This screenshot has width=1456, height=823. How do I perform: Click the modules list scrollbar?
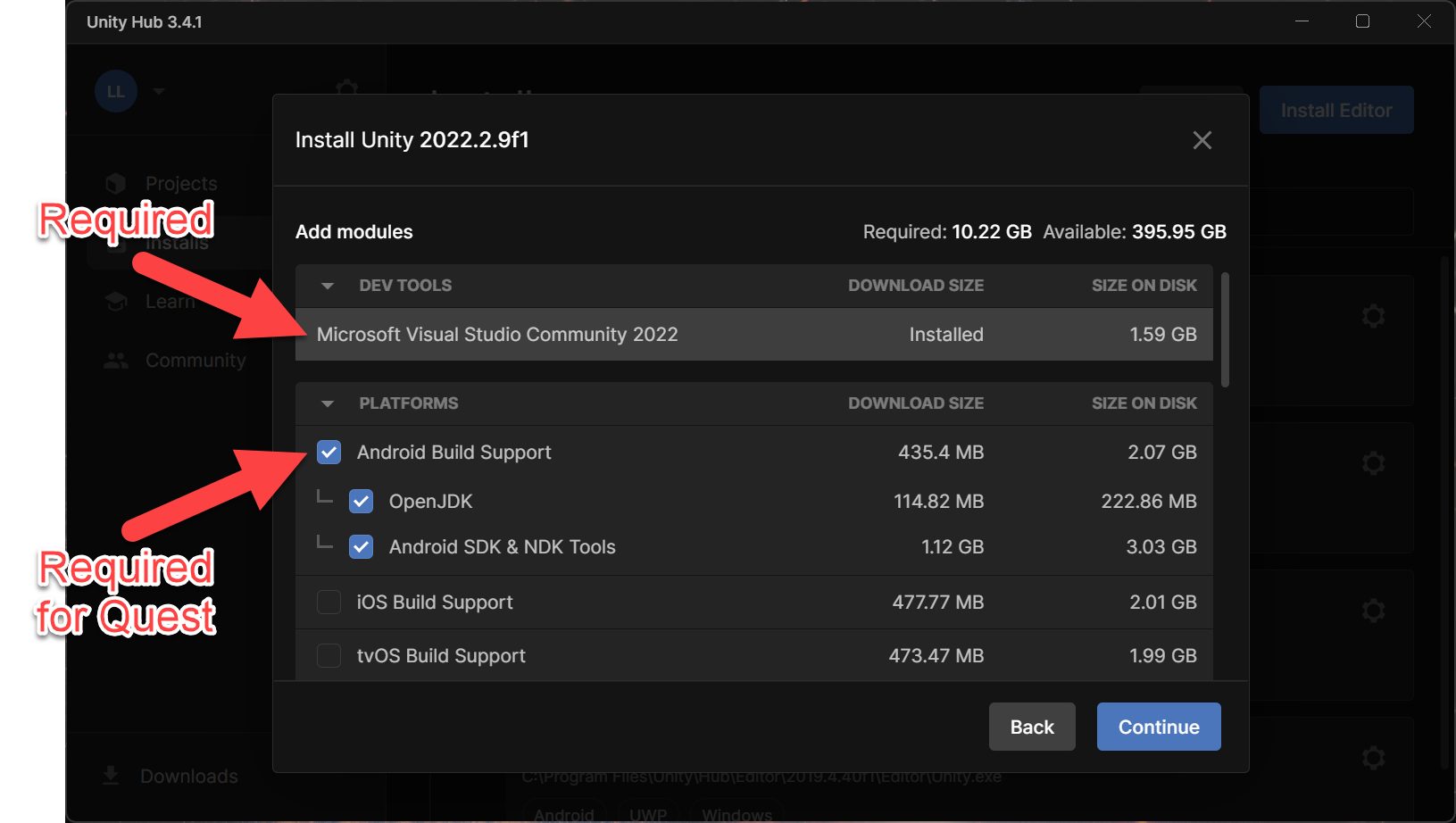click(1225, 330)
